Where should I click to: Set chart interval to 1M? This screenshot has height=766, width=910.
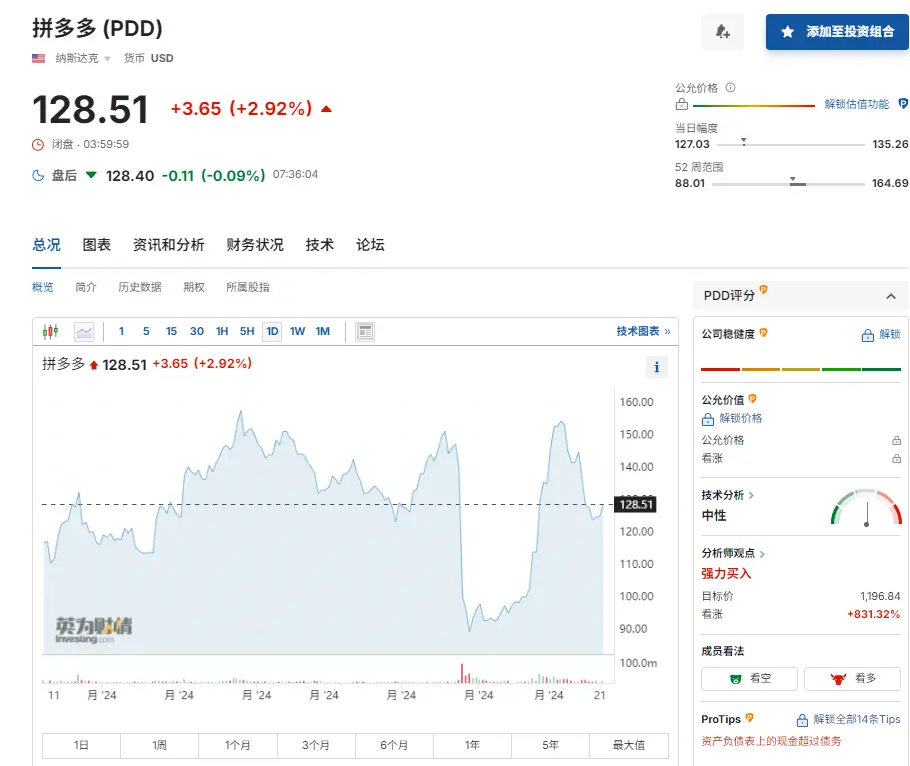(x=323, y=331)
